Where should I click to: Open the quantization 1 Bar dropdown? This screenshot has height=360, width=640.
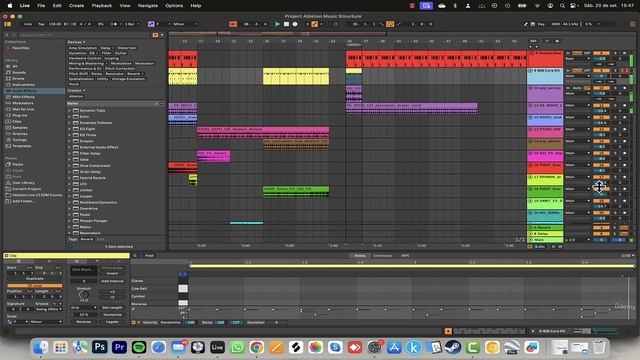(x=131, y=24)
